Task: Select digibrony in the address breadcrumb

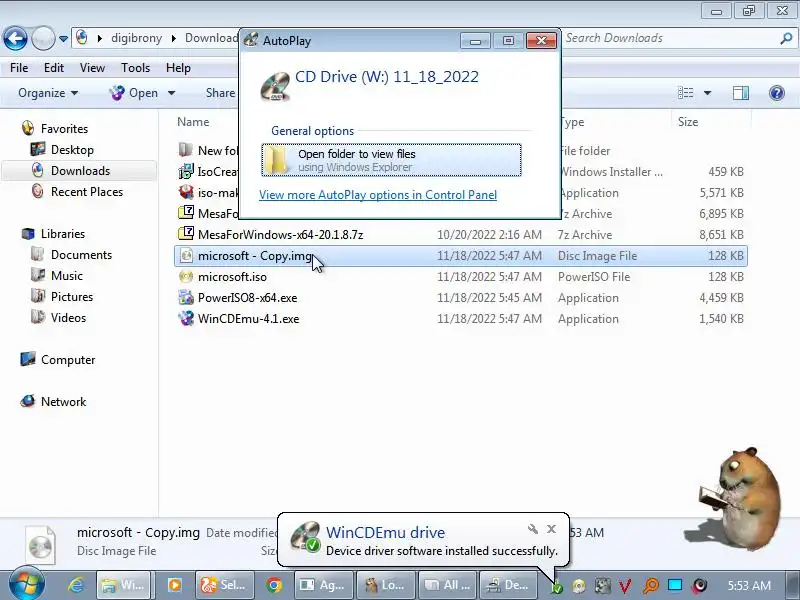Action: pyautogui.click(x=136, y=38)
